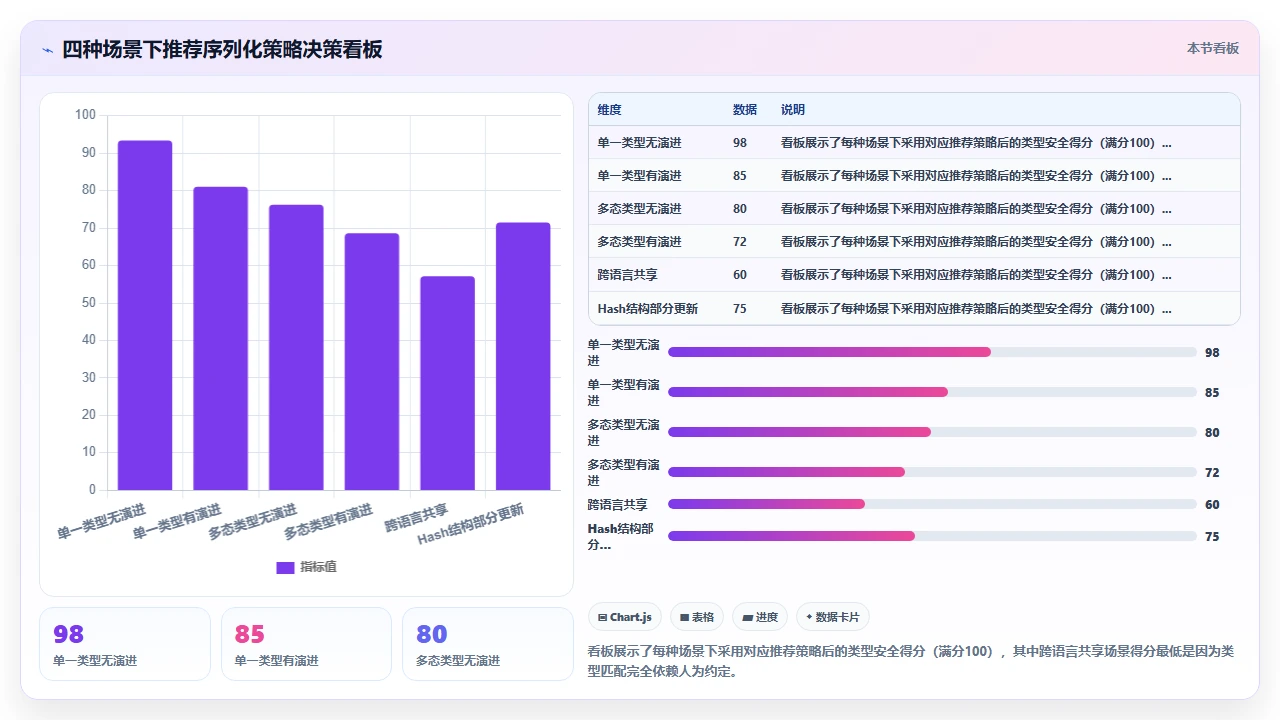The image size is (1280, 720).
Task: Click the 跨语言共享 chart bar
Action: pos(447,383)
